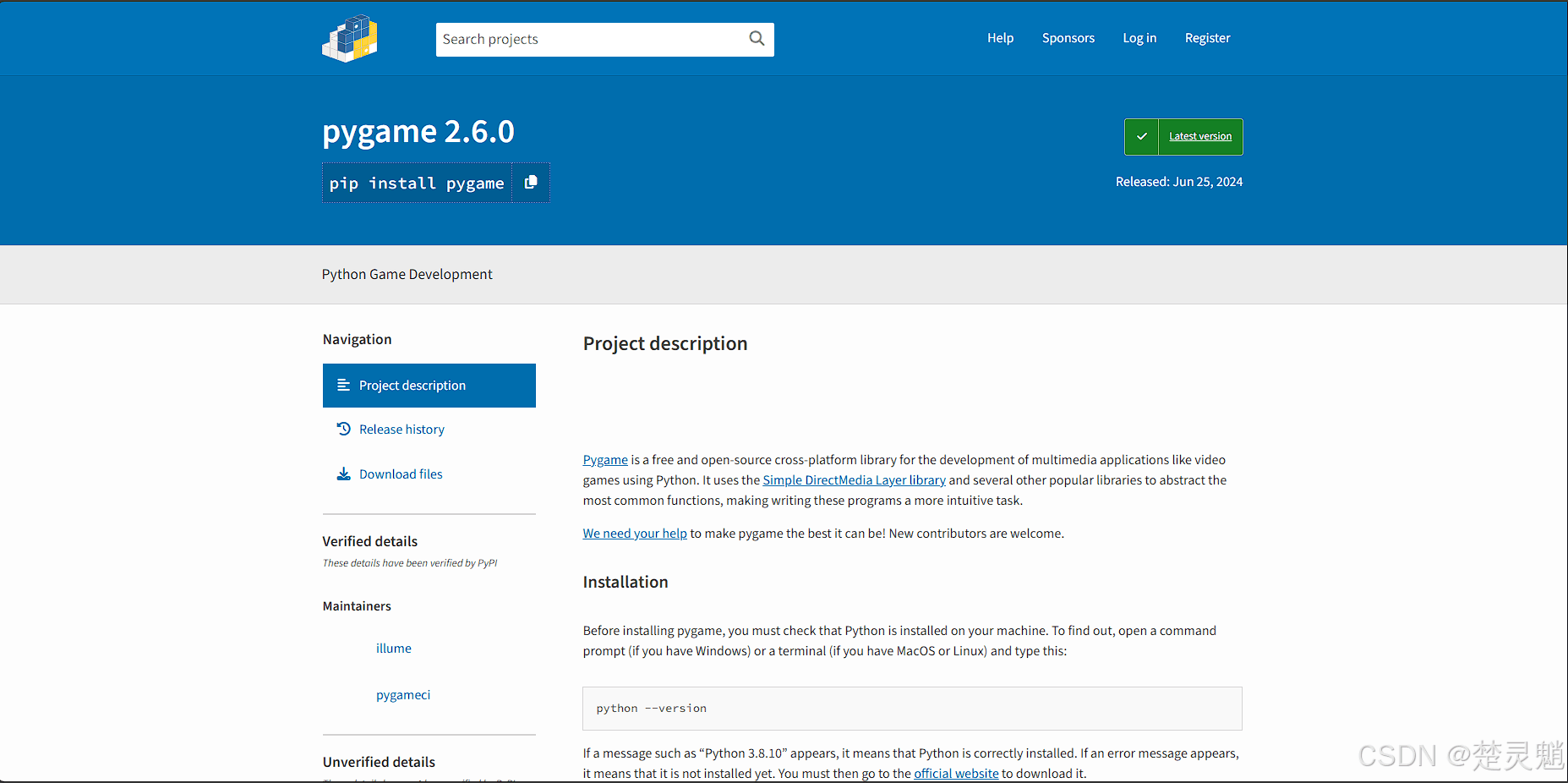Screen dimensions: 1568x783
Task: Click the PyPI logo icon
Action: click(x=350, y=39)
